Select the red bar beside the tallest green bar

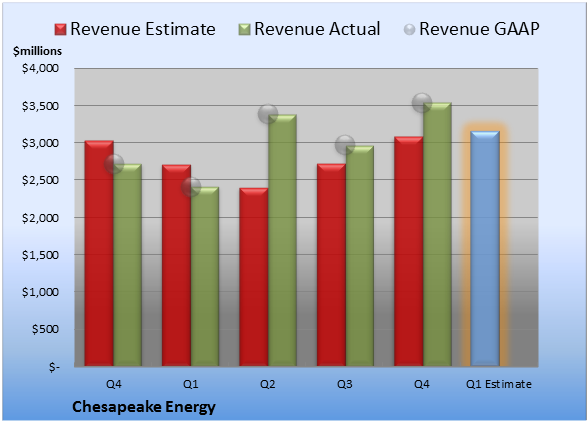coord(408,251)
